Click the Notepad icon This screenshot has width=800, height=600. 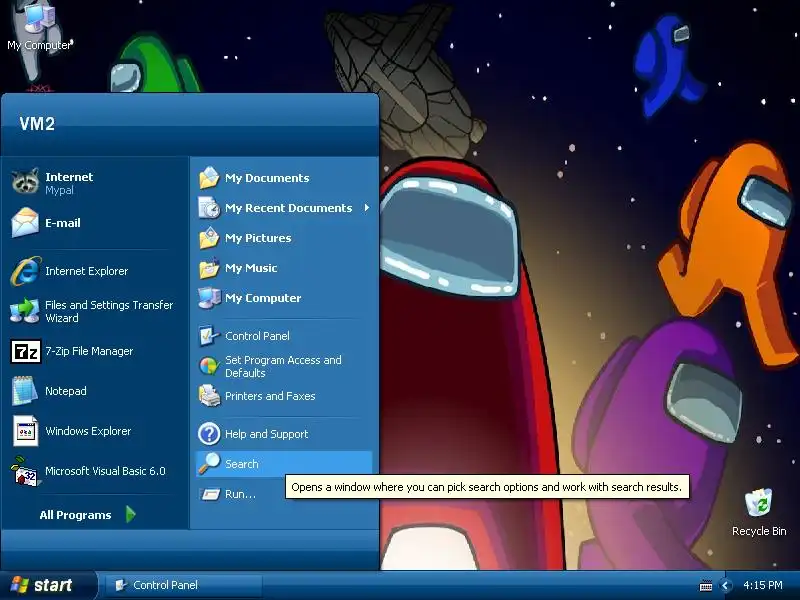click(24, 391)
